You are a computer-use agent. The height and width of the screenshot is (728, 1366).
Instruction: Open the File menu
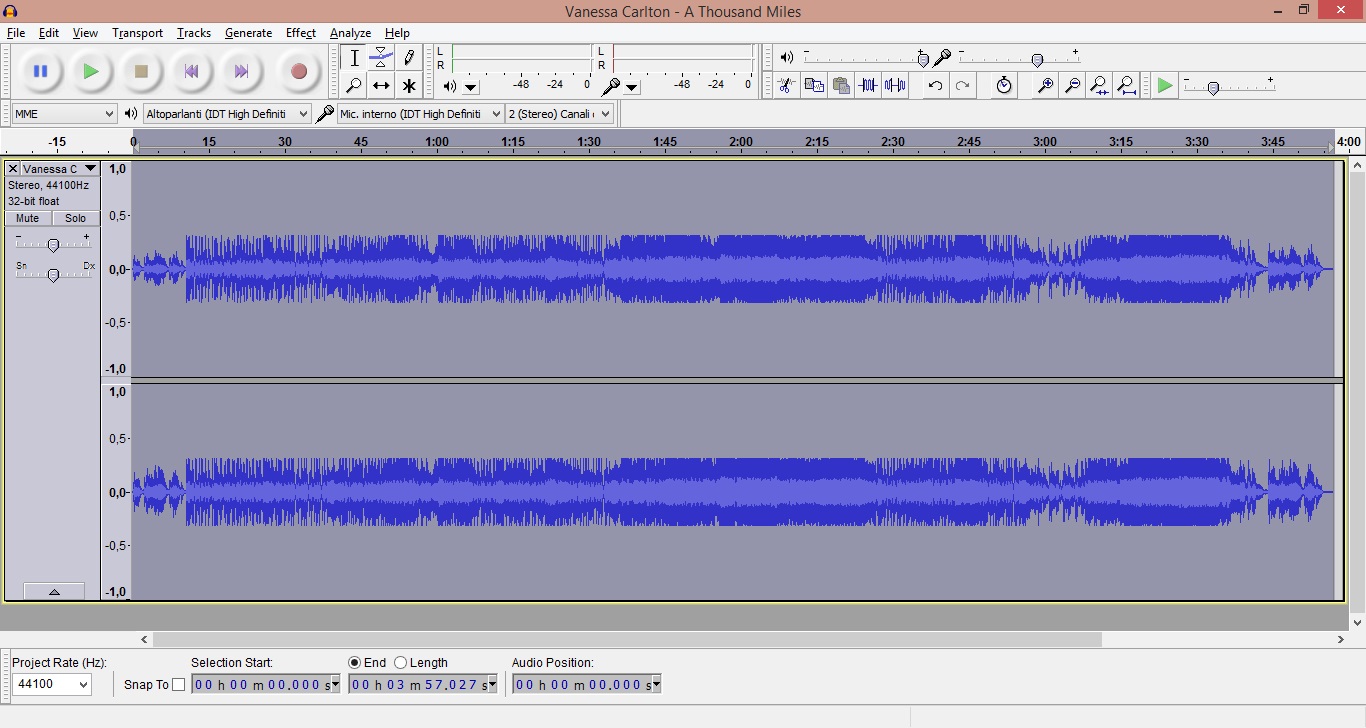click(16, 33)
